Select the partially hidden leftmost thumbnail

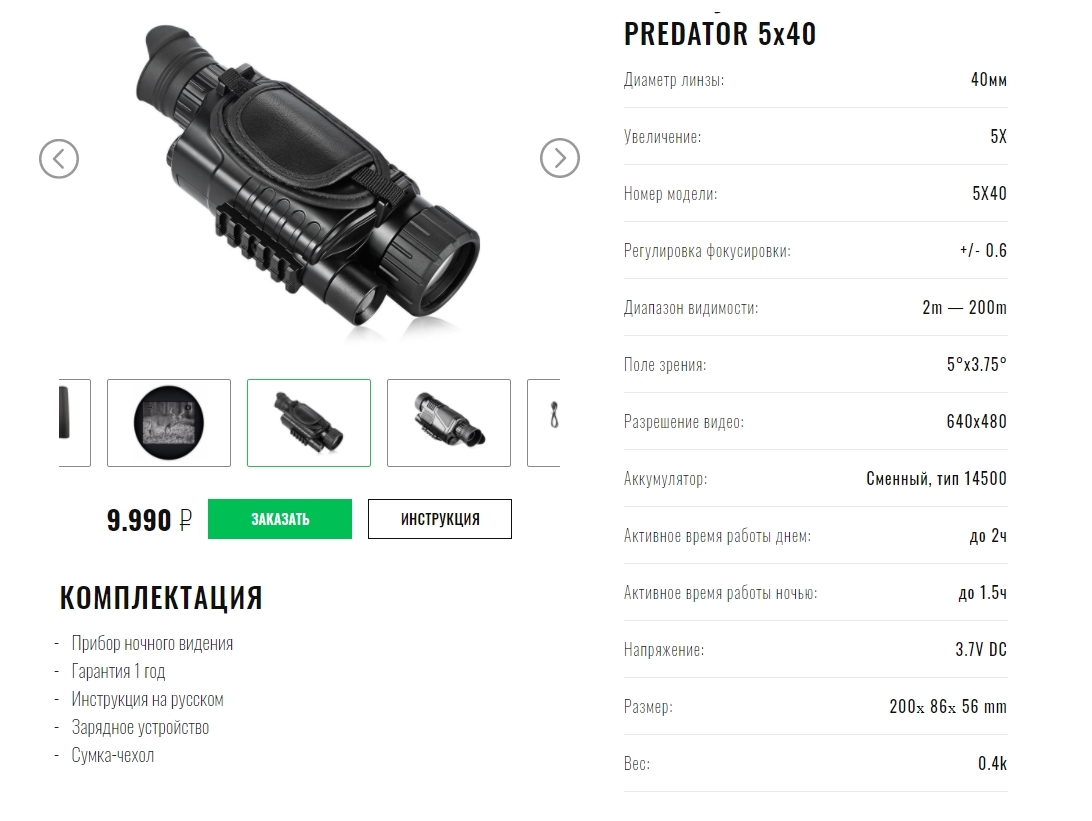[x=74, y=423]
